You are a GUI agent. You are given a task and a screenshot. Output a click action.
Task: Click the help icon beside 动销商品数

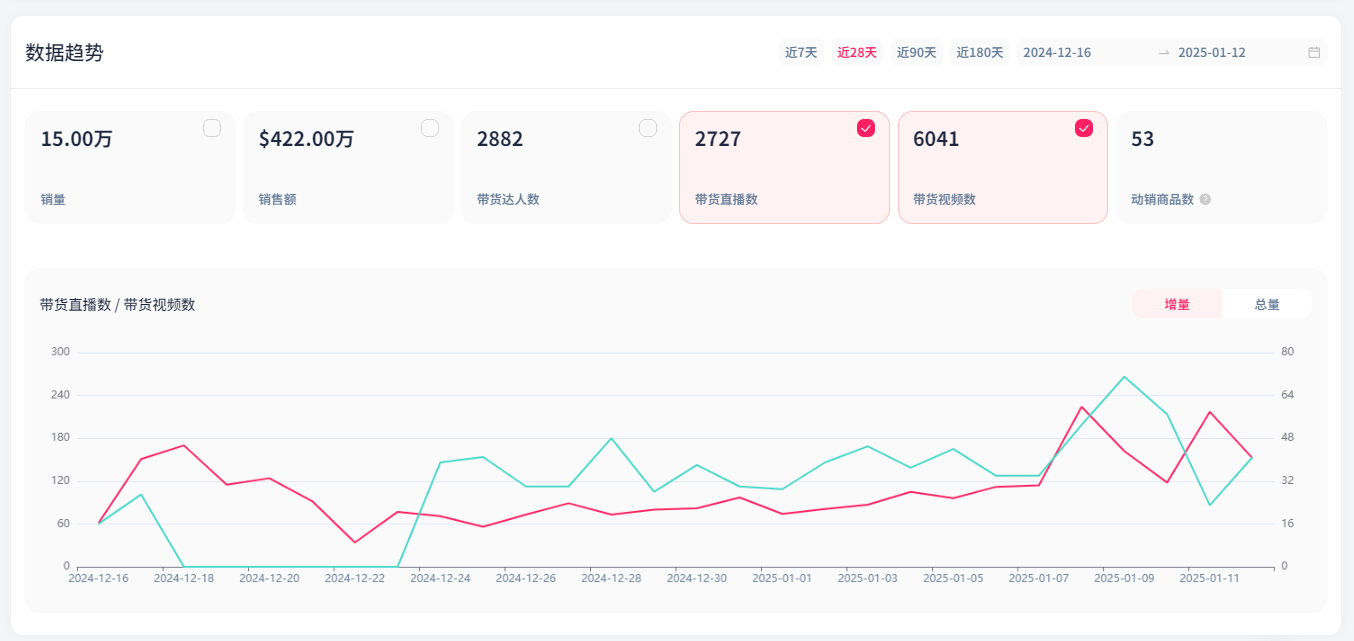pos(1205,199)
